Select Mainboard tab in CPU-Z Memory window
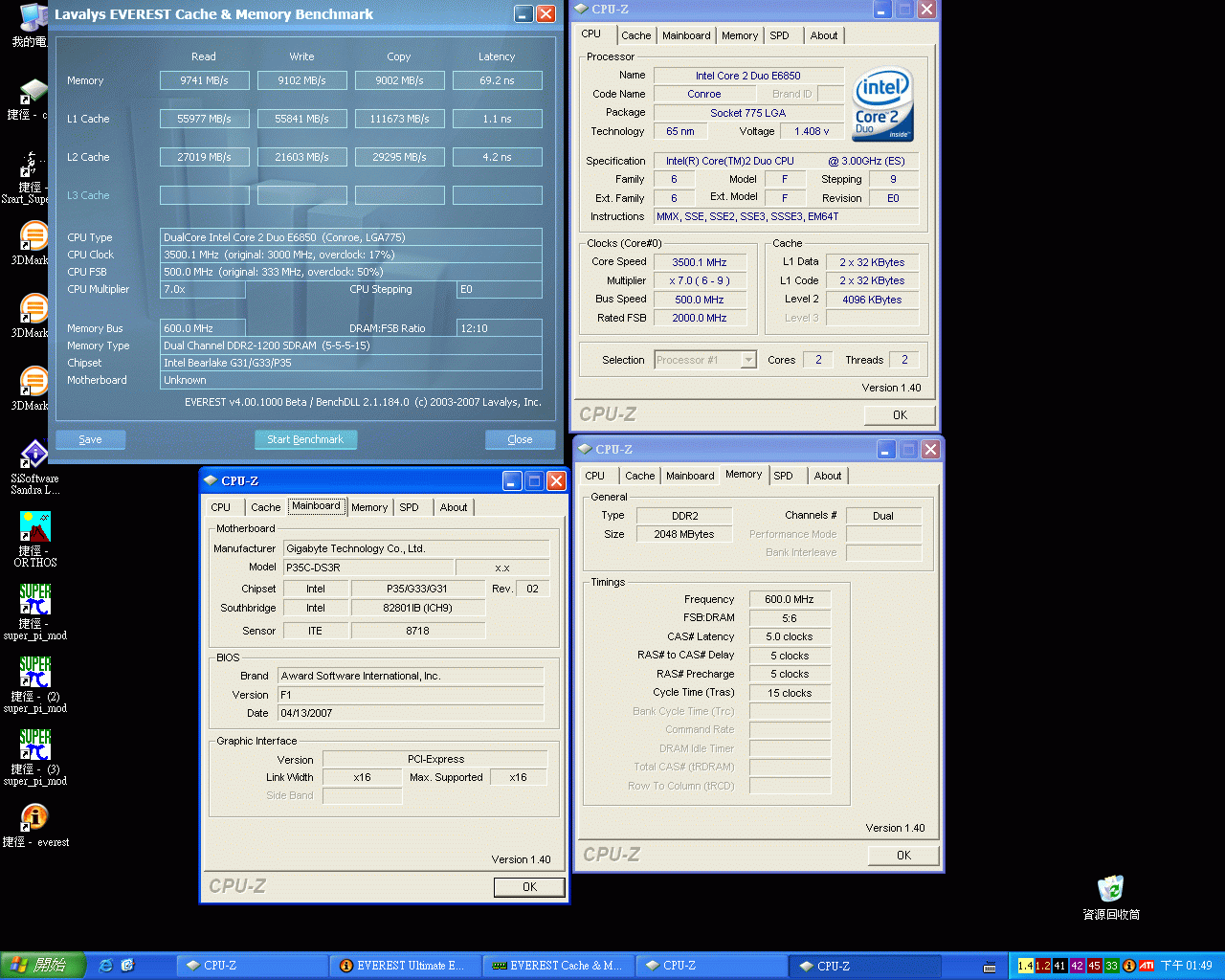The height and width of the screenshot is (980, 1225). tap(690, 476)
